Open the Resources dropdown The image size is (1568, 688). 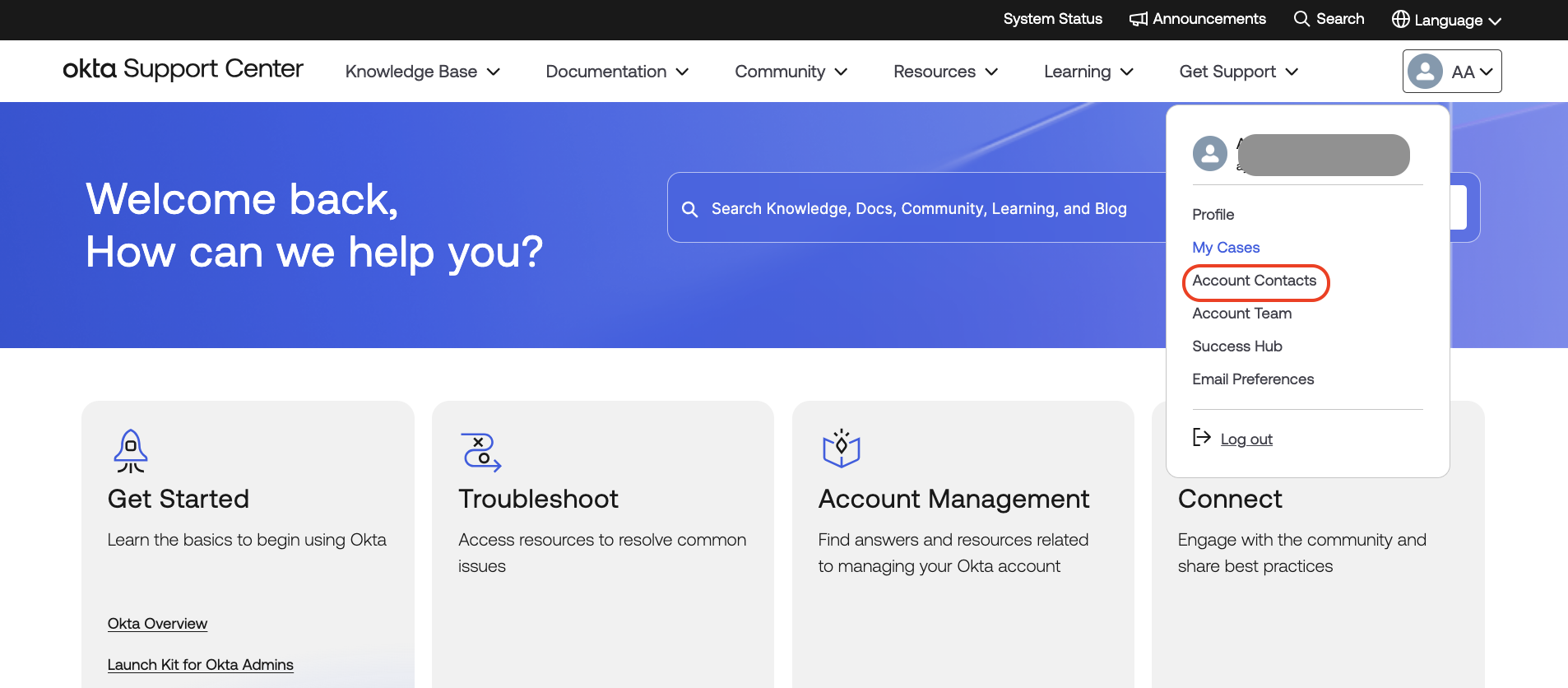tap(946, 72)
